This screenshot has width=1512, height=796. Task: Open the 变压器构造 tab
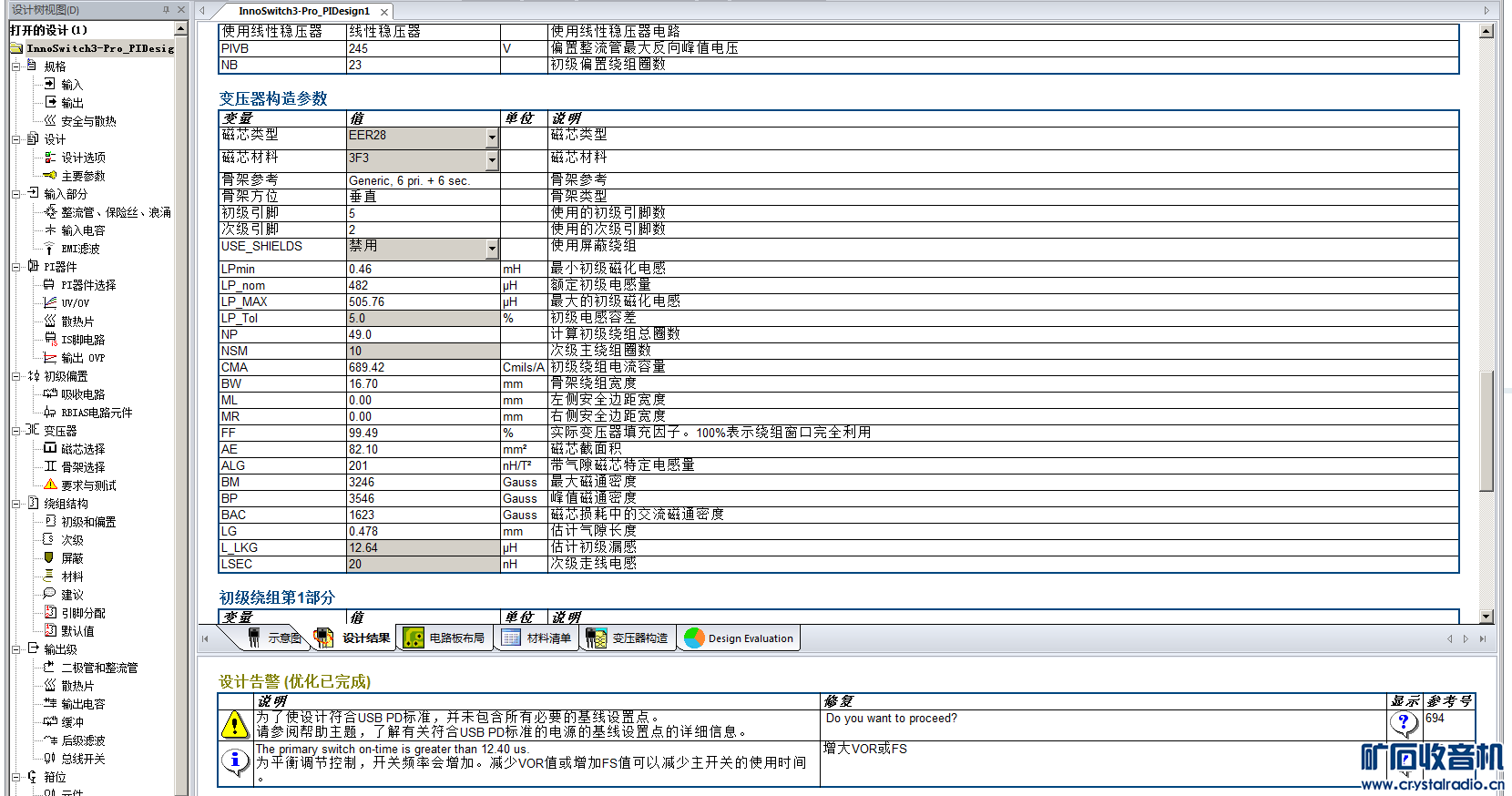point(628,638)
